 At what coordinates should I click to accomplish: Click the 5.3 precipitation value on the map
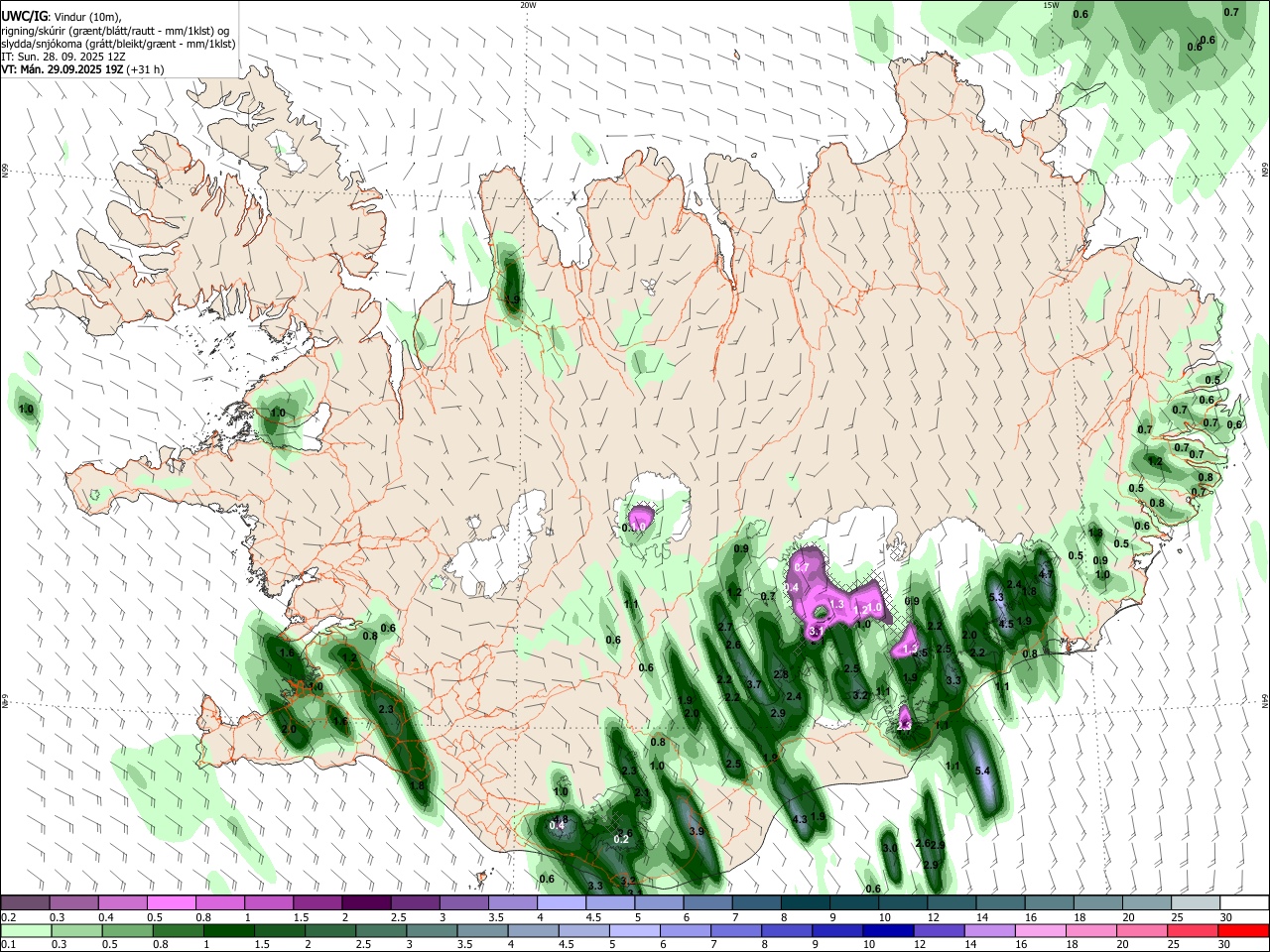(x=997, y=597)
